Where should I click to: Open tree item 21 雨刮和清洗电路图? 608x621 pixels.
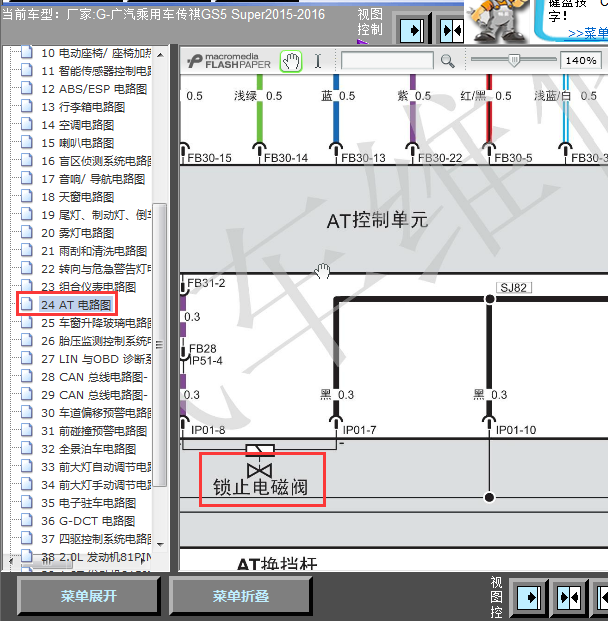(x=94, y=251)
